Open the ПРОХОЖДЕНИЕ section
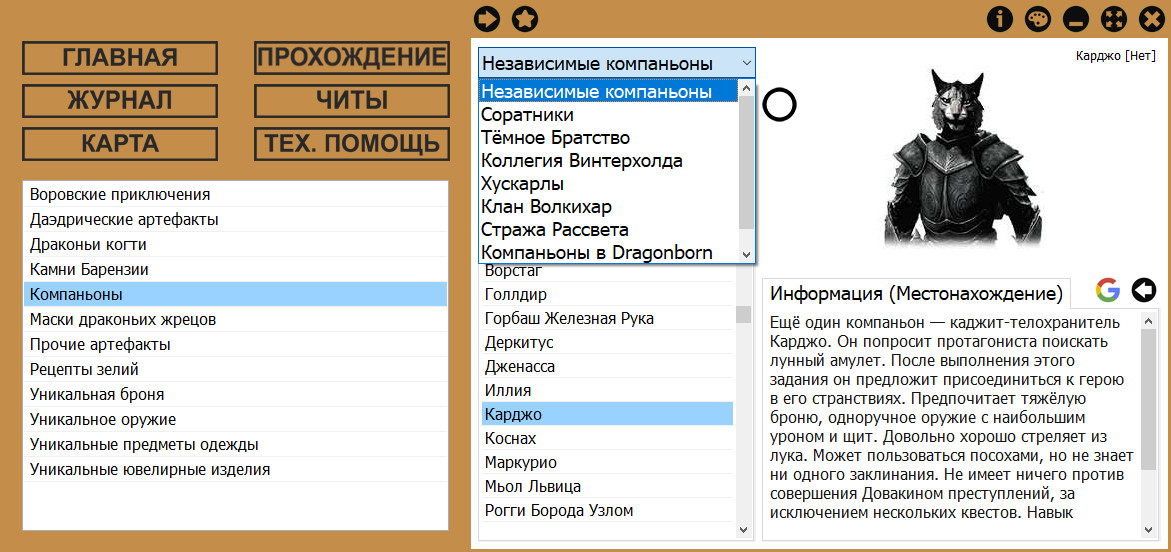 point(352,58)
